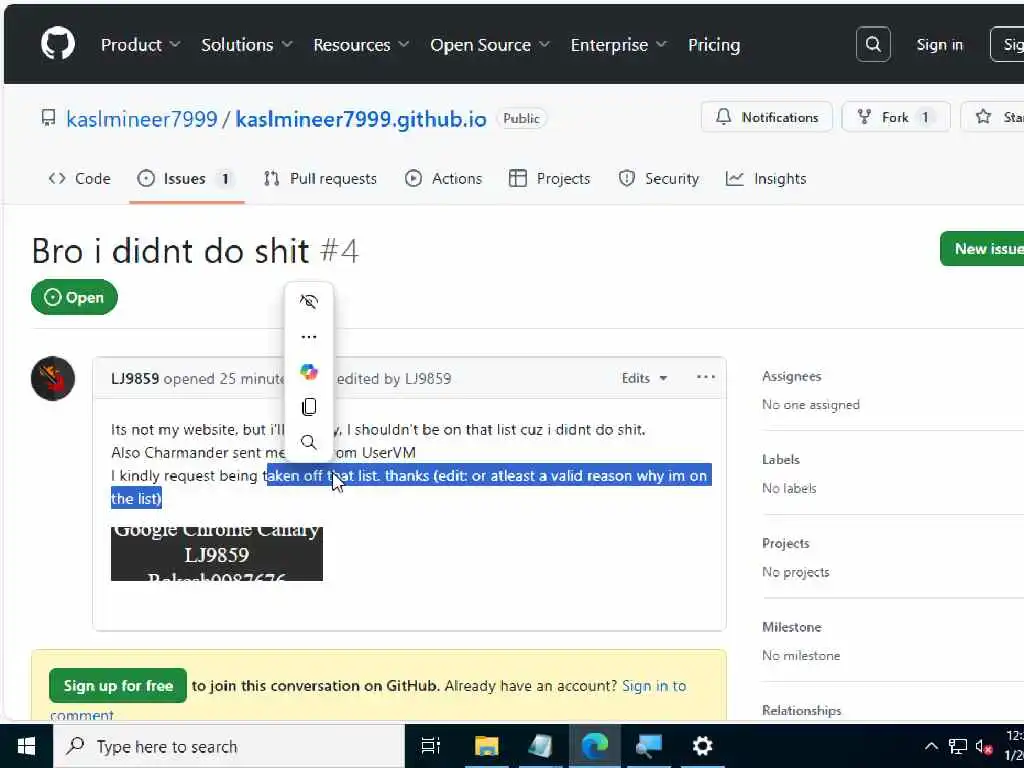Viewport: 1024px width, 768px height.
Task: Click the Notifications button
Action: click(x=767, y=117)
